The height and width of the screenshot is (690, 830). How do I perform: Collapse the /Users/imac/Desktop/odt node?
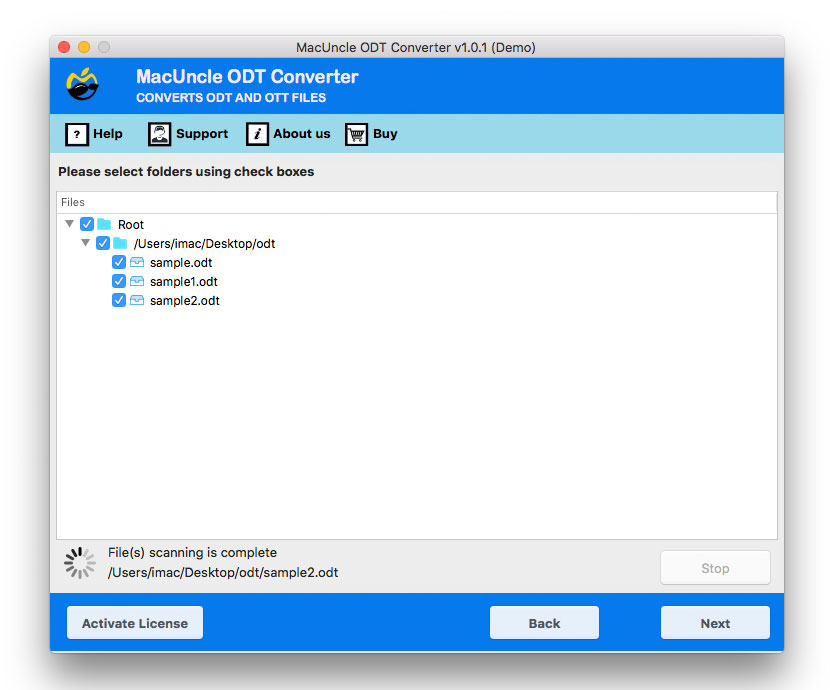click(x=85, y=243)
